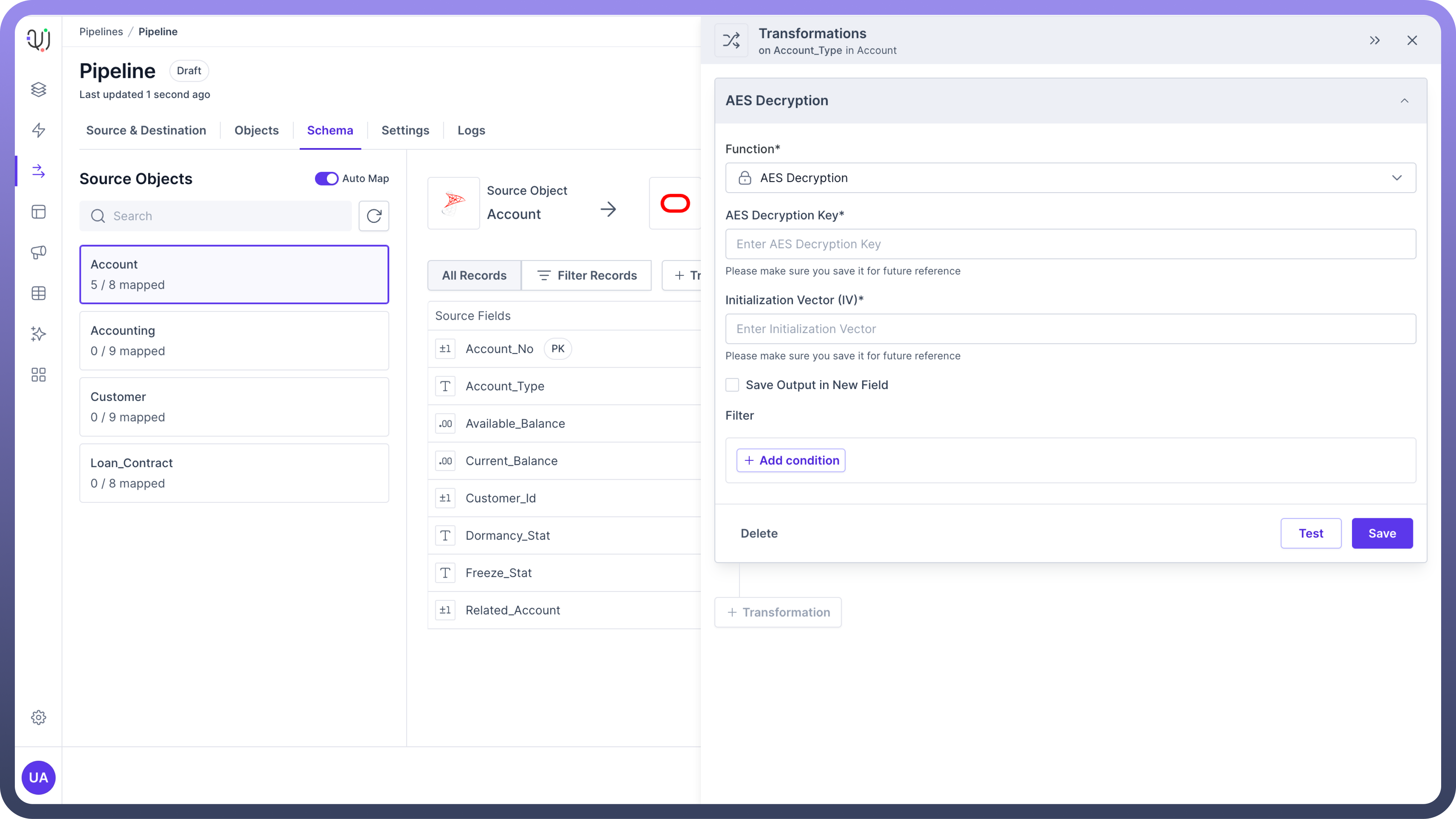The height and width of the screenshot is (819, 1456).
Task: Select the Filter Records option
Action: (x=586, y=275)
